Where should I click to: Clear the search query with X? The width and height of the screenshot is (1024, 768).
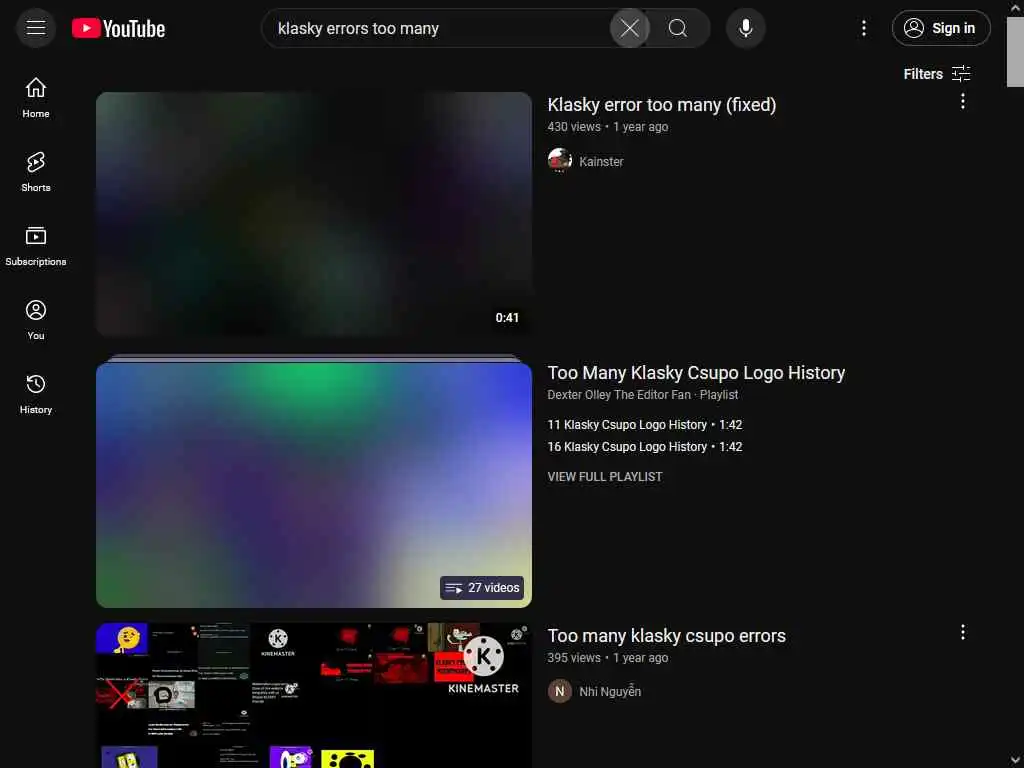pyautogui.click(x=630, y=28)
